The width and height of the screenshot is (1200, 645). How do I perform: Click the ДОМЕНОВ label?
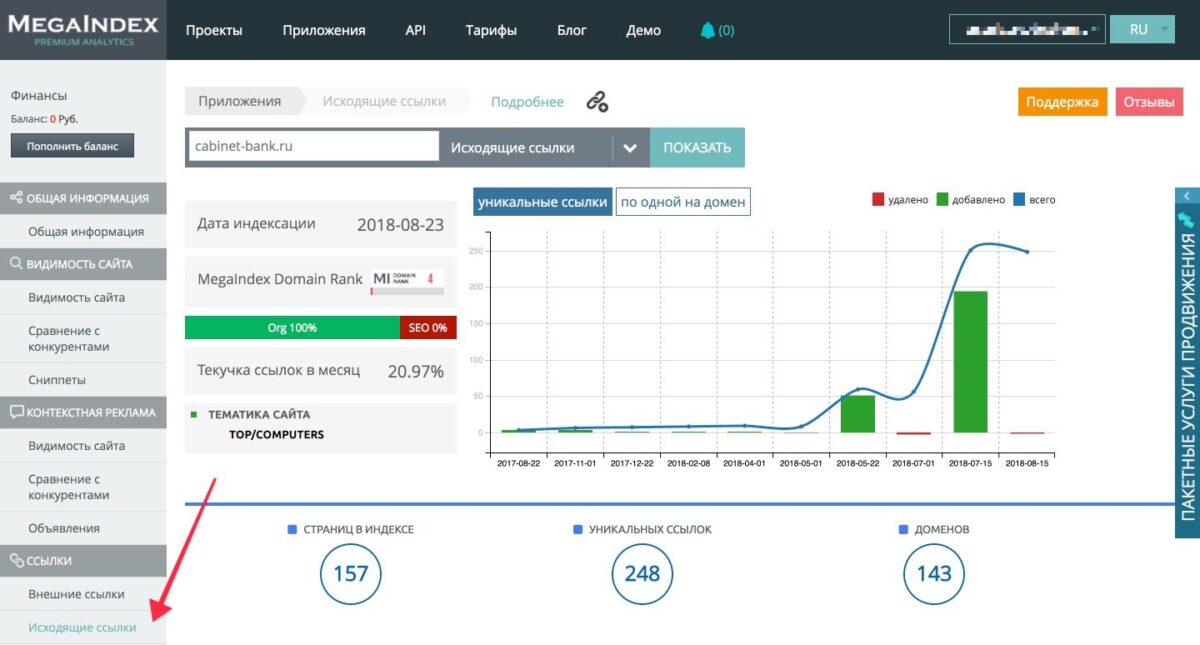[x=942, y=529]
